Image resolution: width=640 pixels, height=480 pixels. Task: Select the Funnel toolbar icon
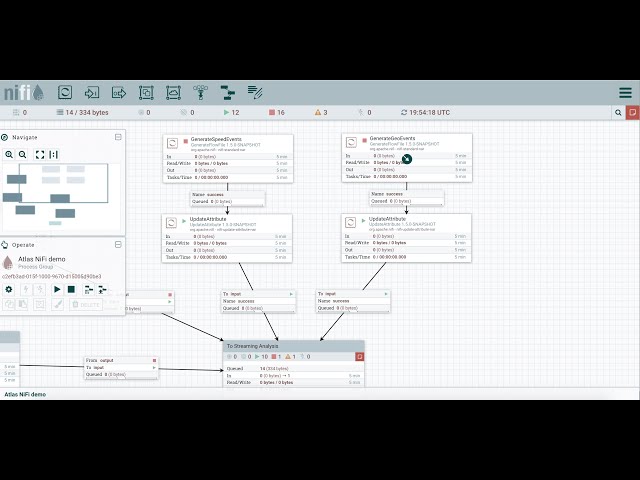point(200,93)
